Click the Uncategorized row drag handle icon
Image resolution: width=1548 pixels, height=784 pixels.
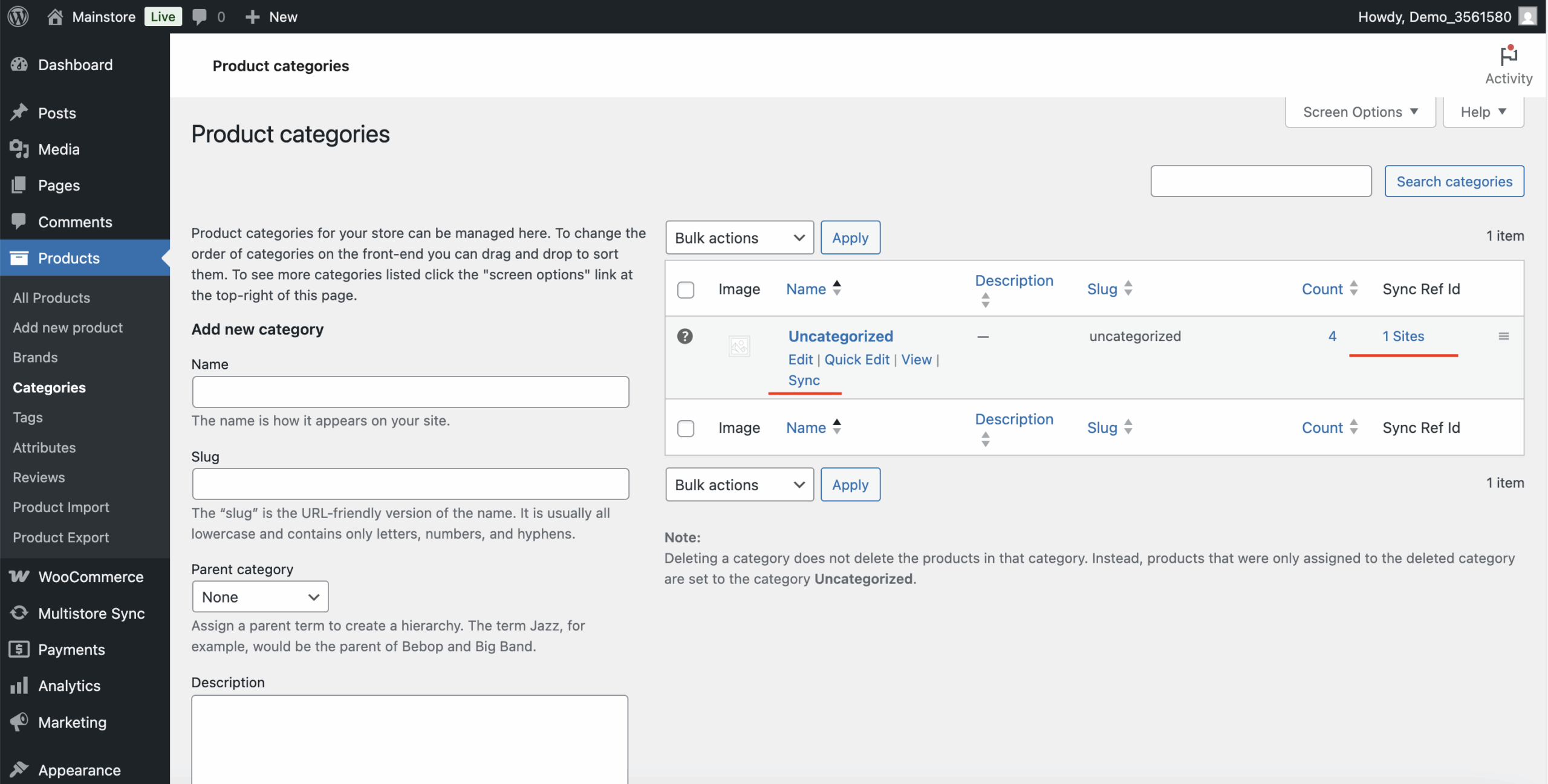click(1503, 336)
